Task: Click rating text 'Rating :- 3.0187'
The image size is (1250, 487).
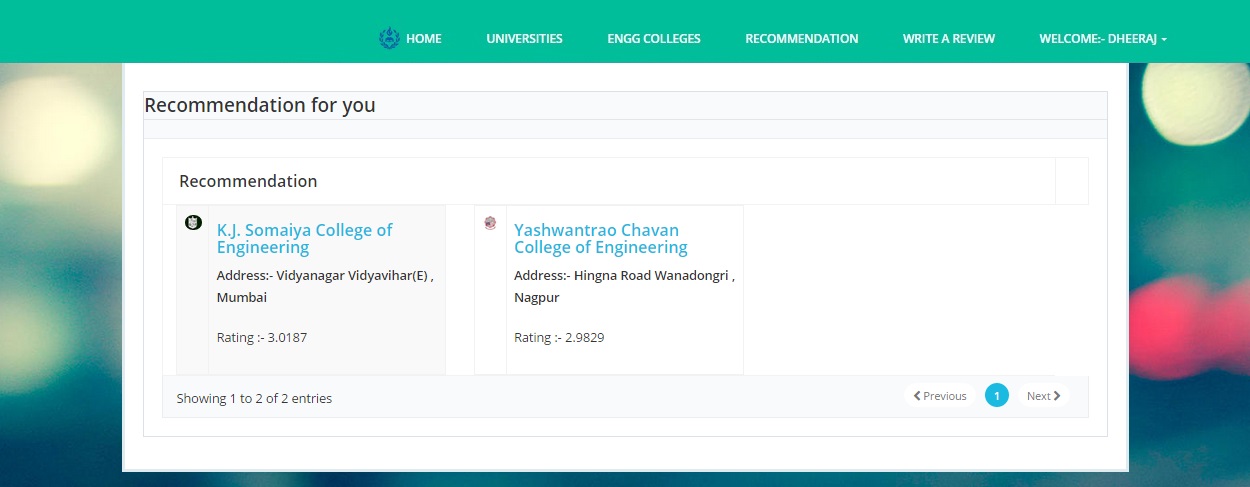Action: 262,337
